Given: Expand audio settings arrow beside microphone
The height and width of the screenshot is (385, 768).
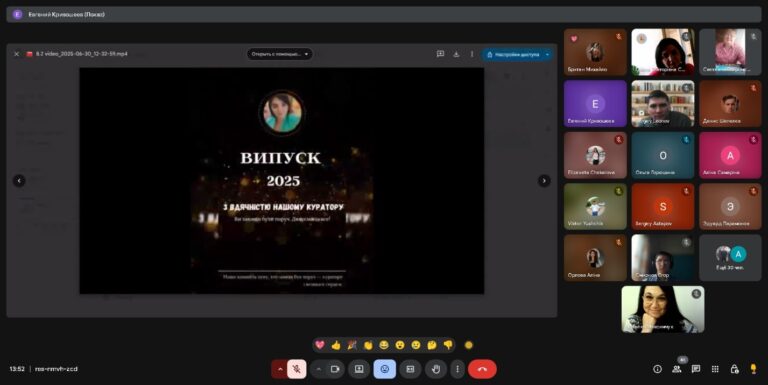Looking at the screenshot, I should click(x=280, y=369).
